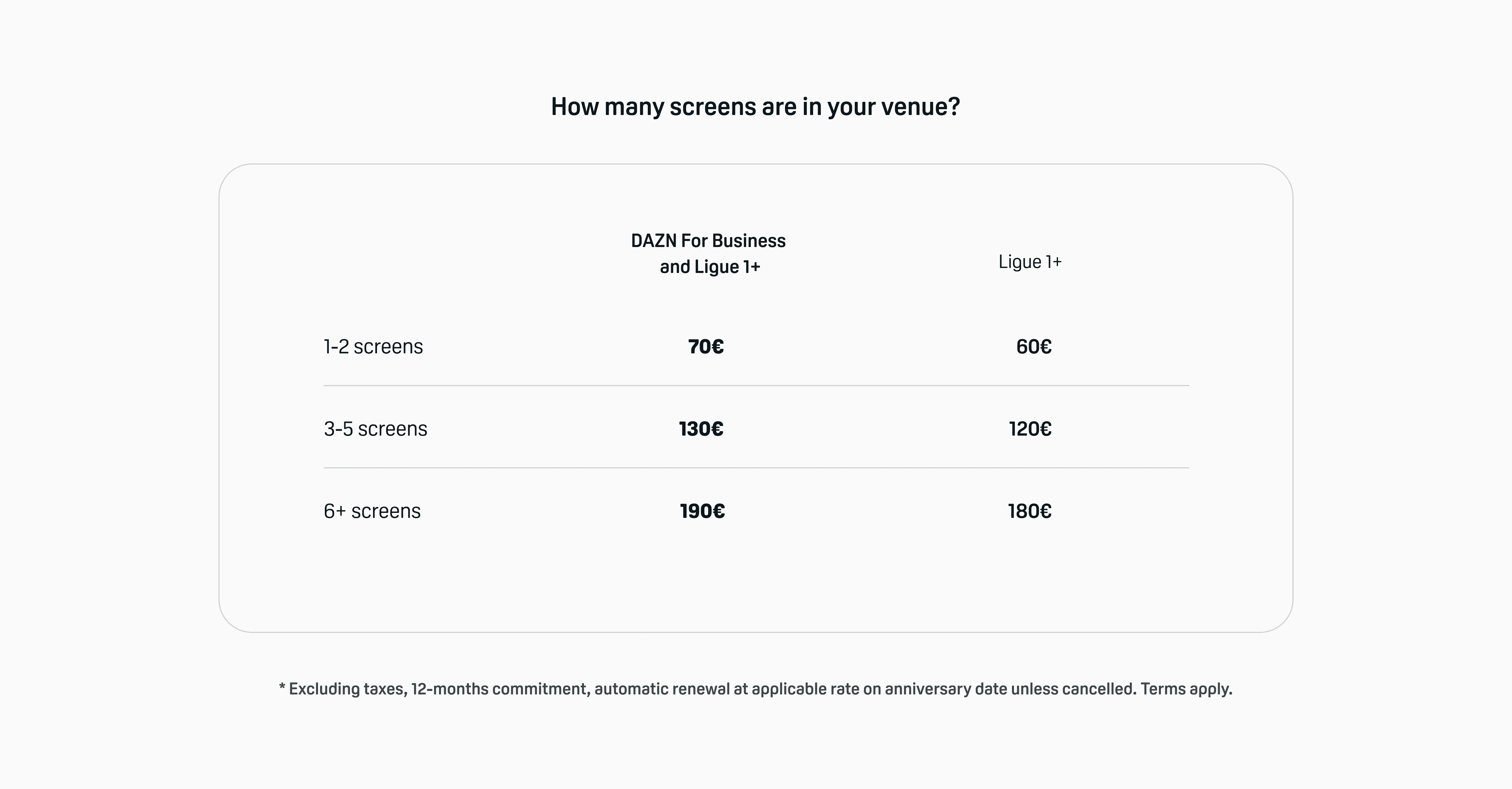The height and width of the screenshot is (789, 1512).
Task: Pick the 190€ price for 6+ screens
Action: click(x=703, y=511)
